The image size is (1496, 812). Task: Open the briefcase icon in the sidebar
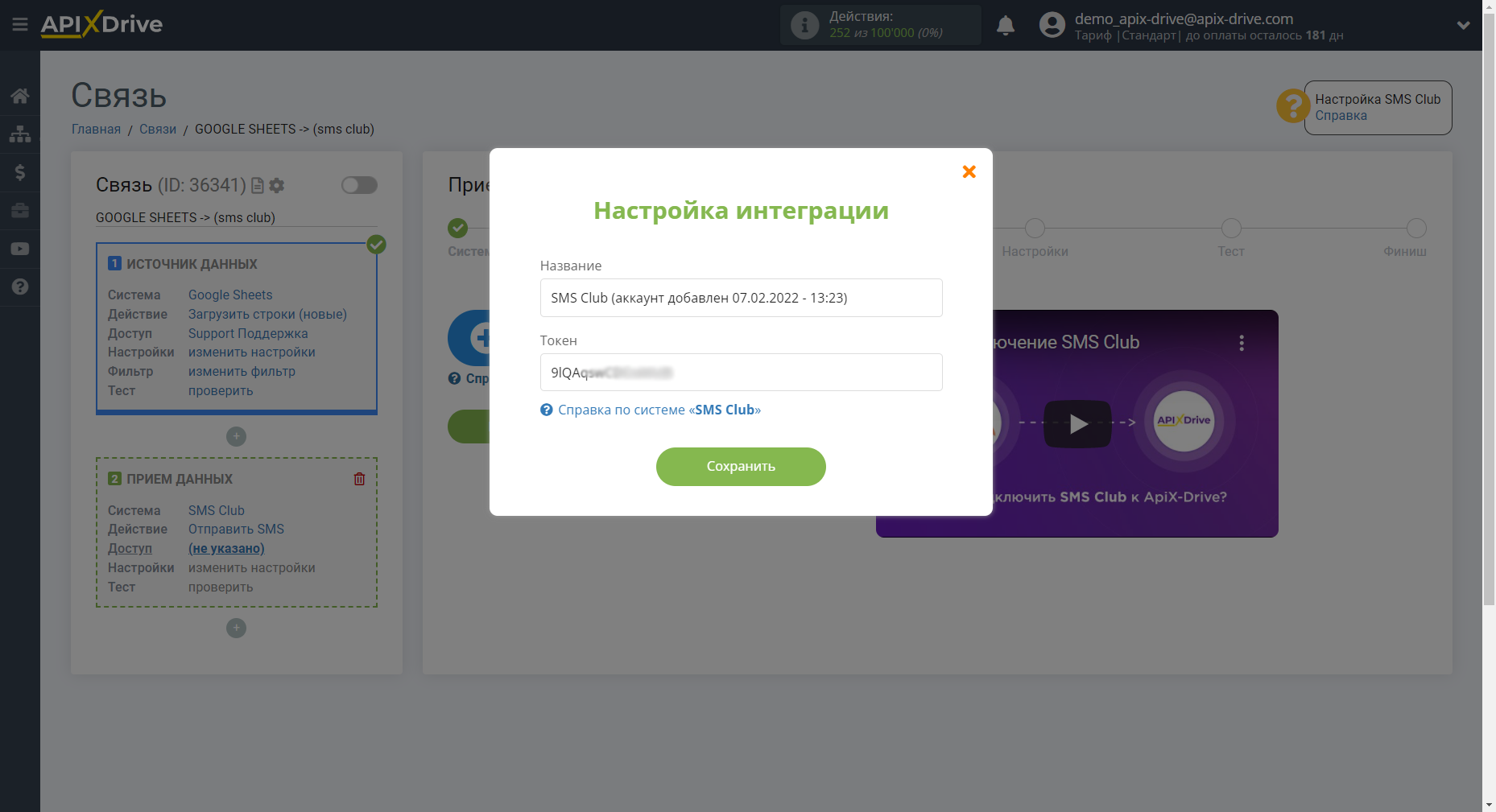pos(20,211)
